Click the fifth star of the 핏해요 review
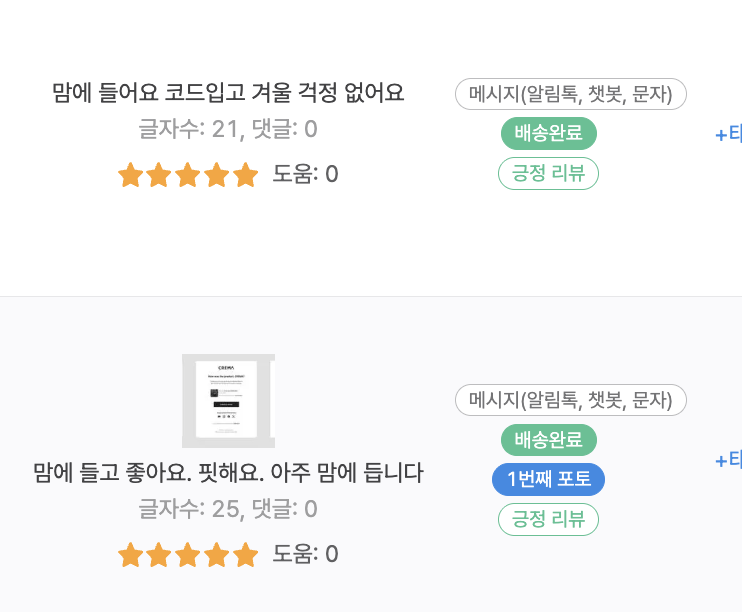The image size is (742, 612). click(x=245, y=555)
